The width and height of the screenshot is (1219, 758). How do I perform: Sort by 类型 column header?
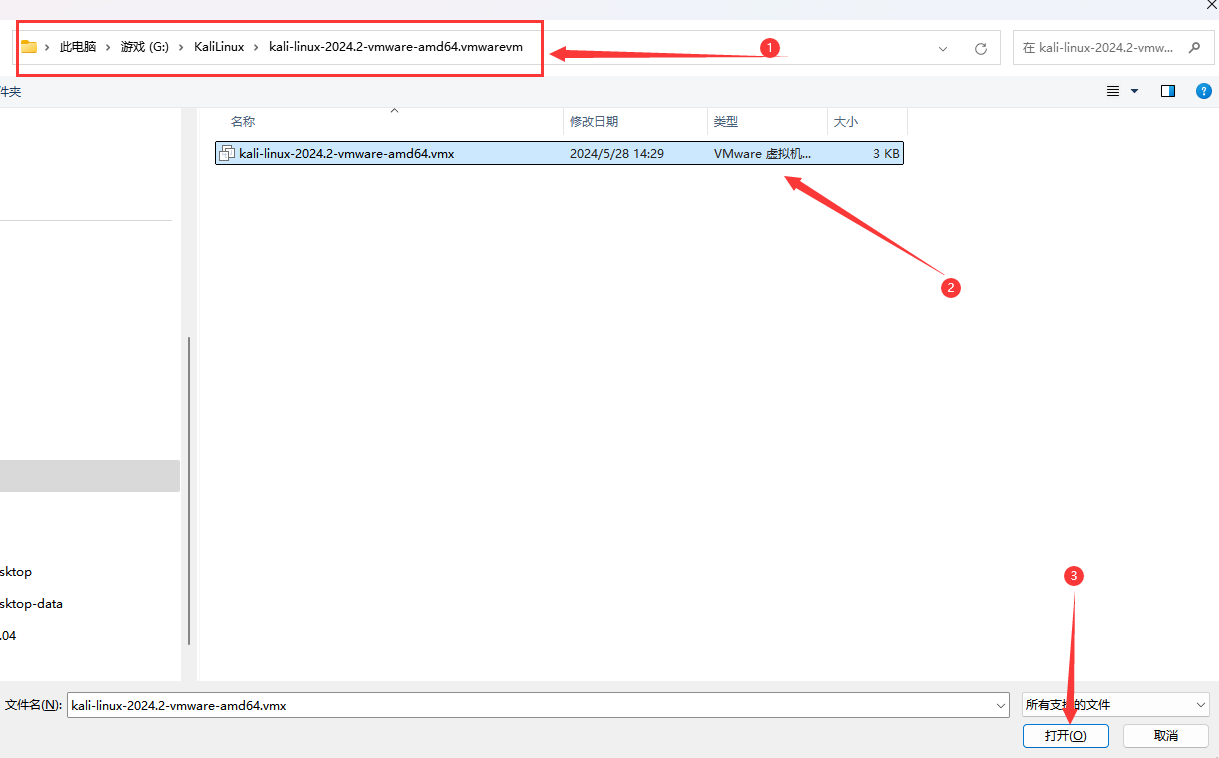coord(767,121)
